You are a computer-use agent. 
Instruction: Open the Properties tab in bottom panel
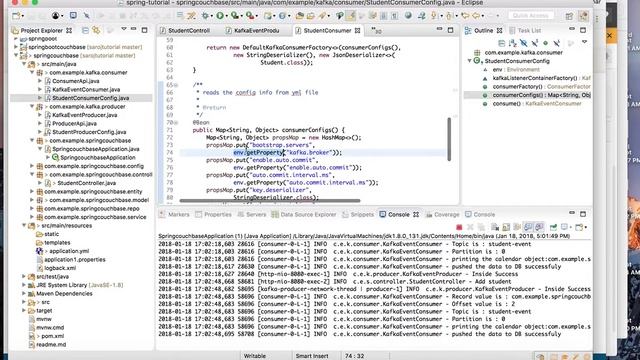coord(213,214)
